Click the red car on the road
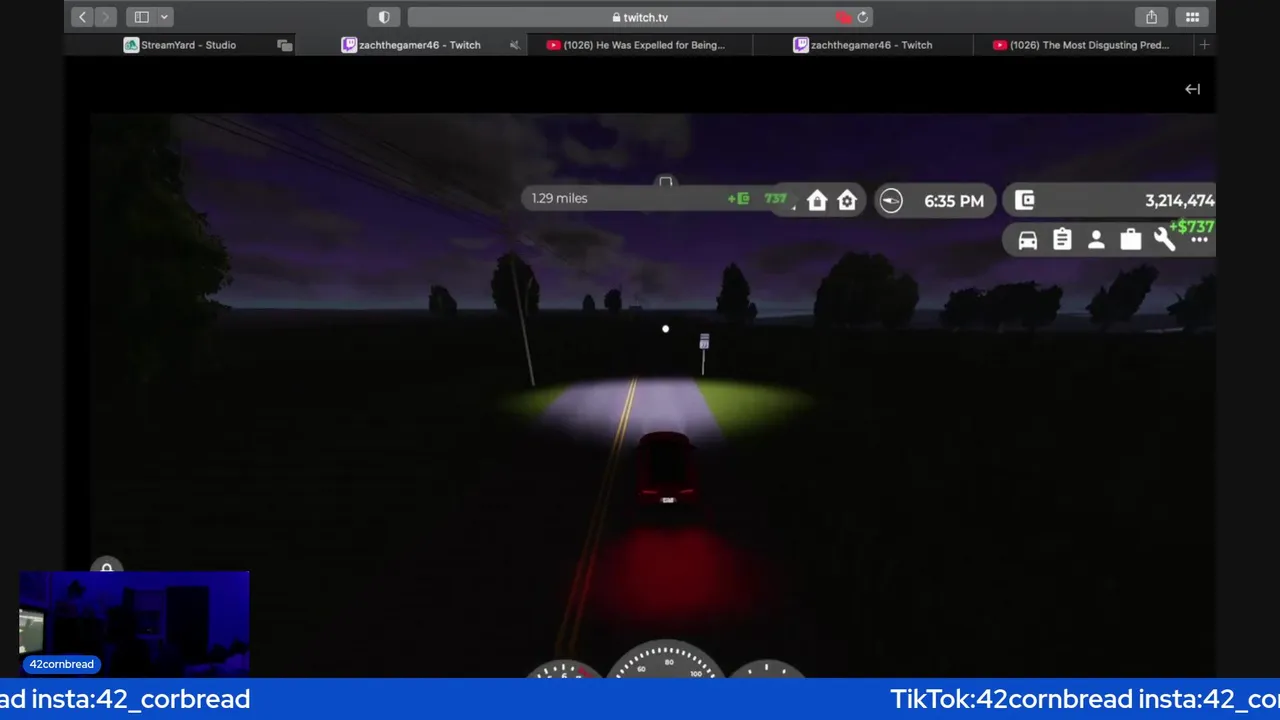The height and width of the screenshot is (720, 1280). [666, 468]
